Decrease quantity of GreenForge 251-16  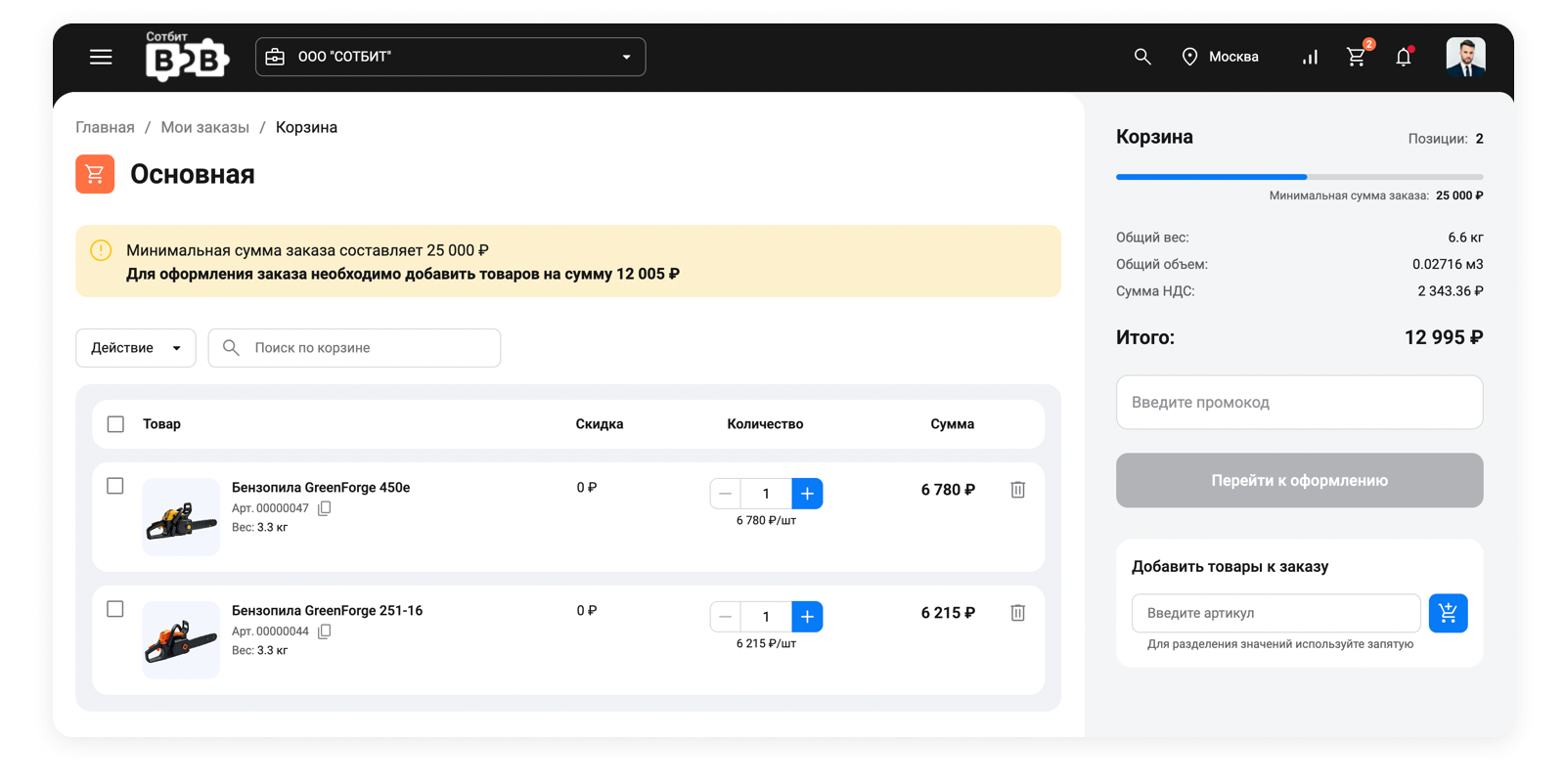(725, 617)
